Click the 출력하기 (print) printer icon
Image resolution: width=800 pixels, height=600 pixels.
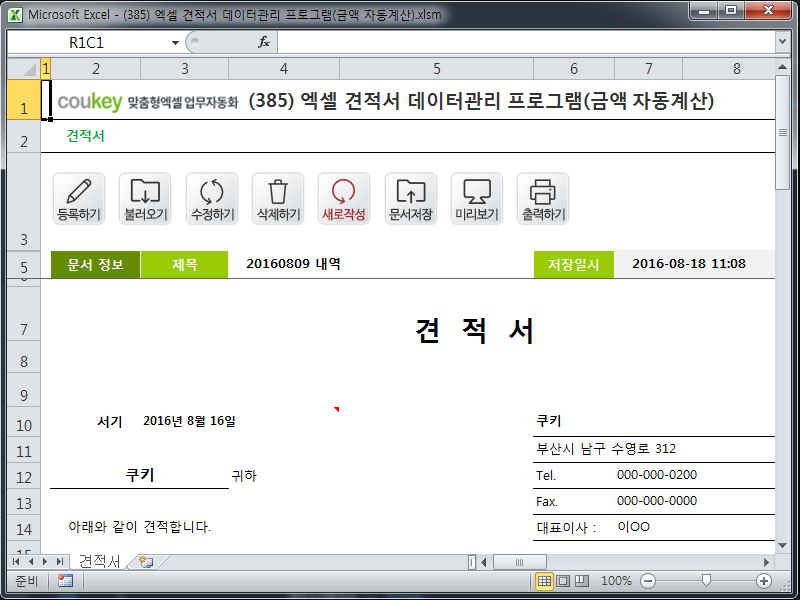click(543, 199)
